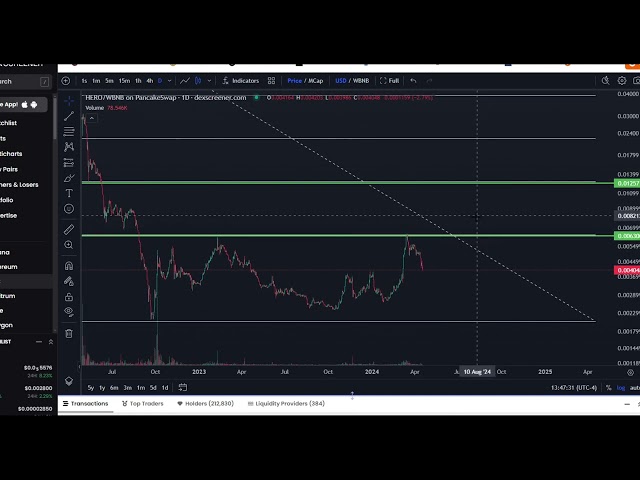Click the go-to-date calendar icon
Viewport: 640px width, 480px height.
tap(181, 388)
